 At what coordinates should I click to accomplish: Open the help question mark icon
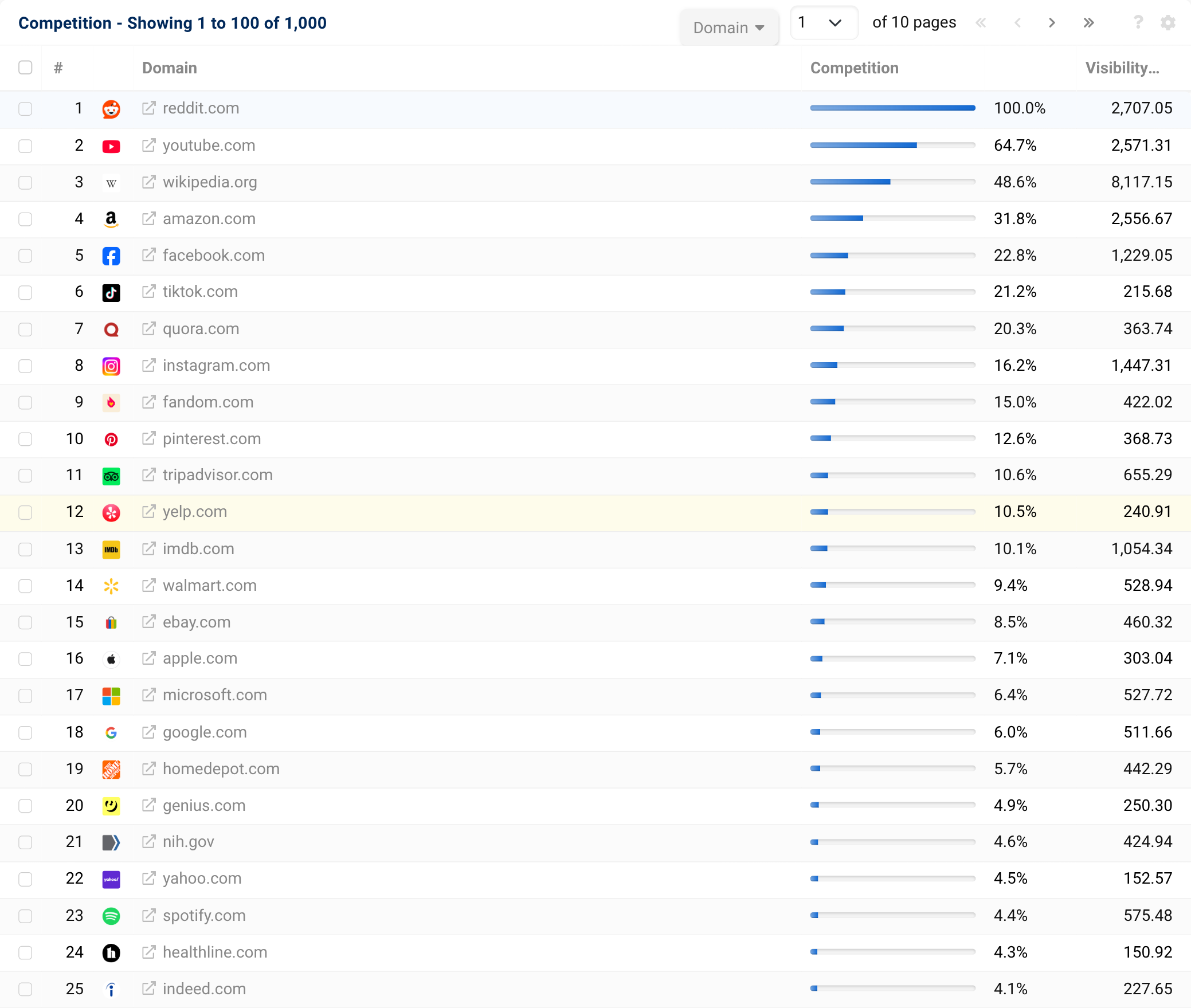[1138, 22]
